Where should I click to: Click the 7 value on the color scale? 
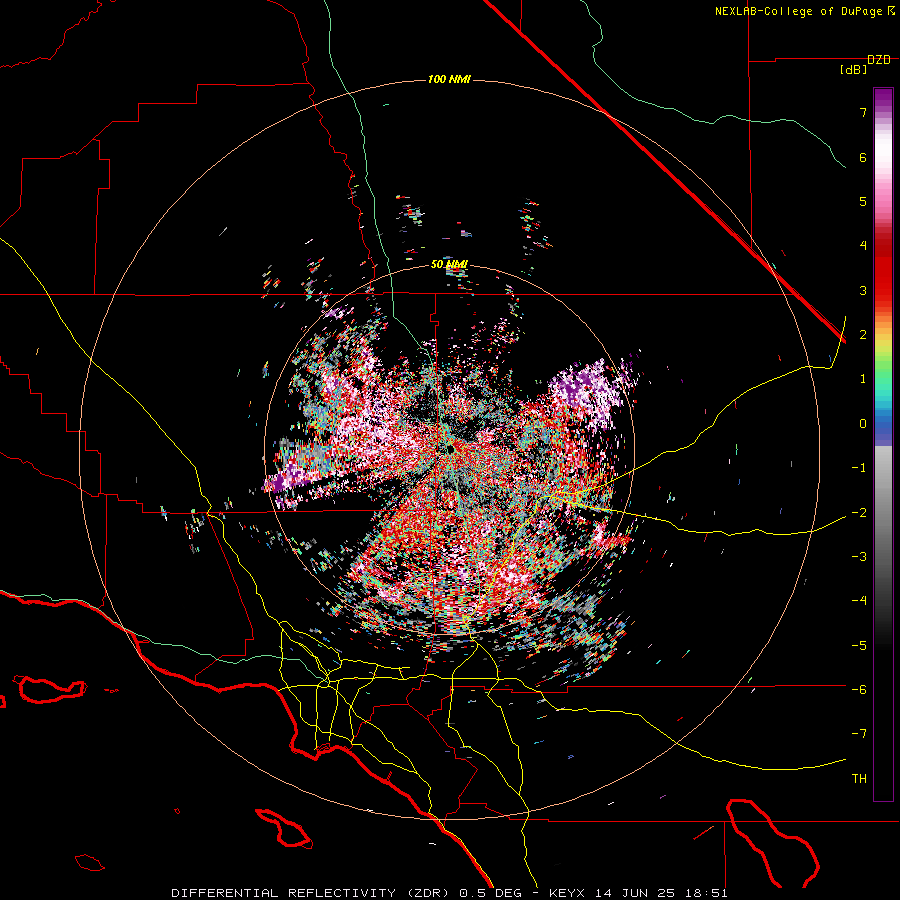863,112
